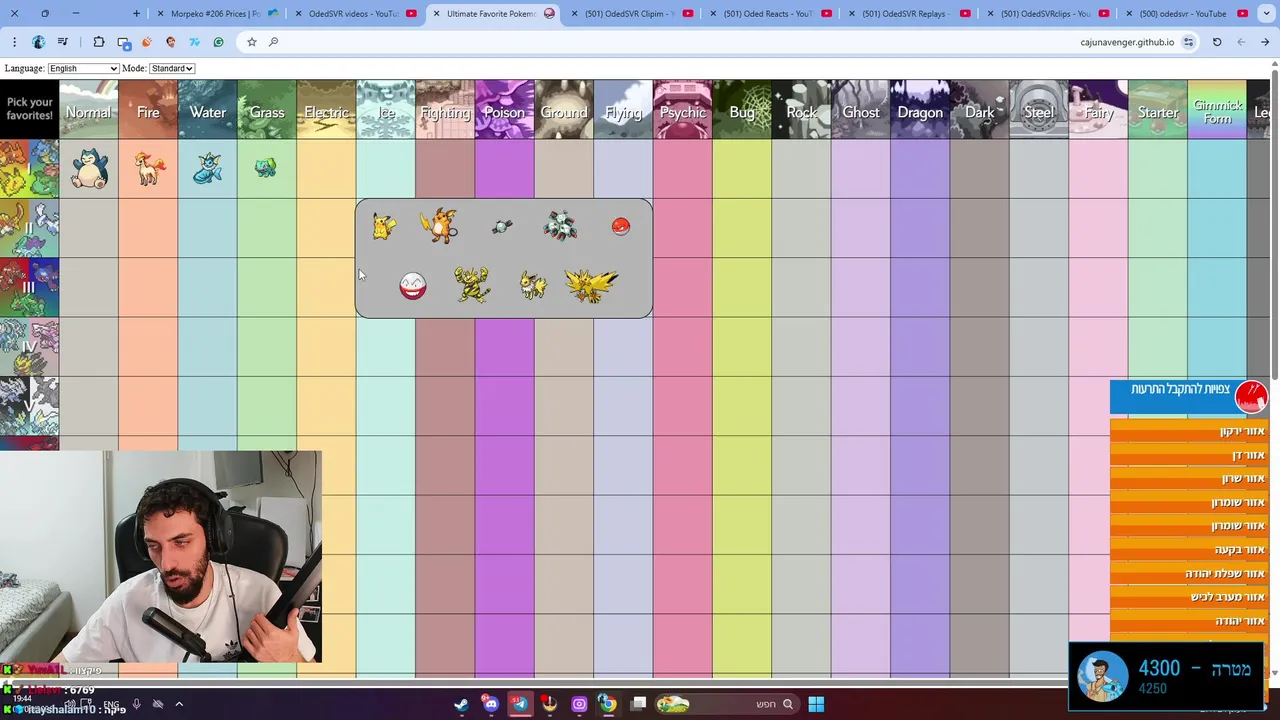Select Electrode in the picker popup

pyautogui.click(x=413, y=286)
